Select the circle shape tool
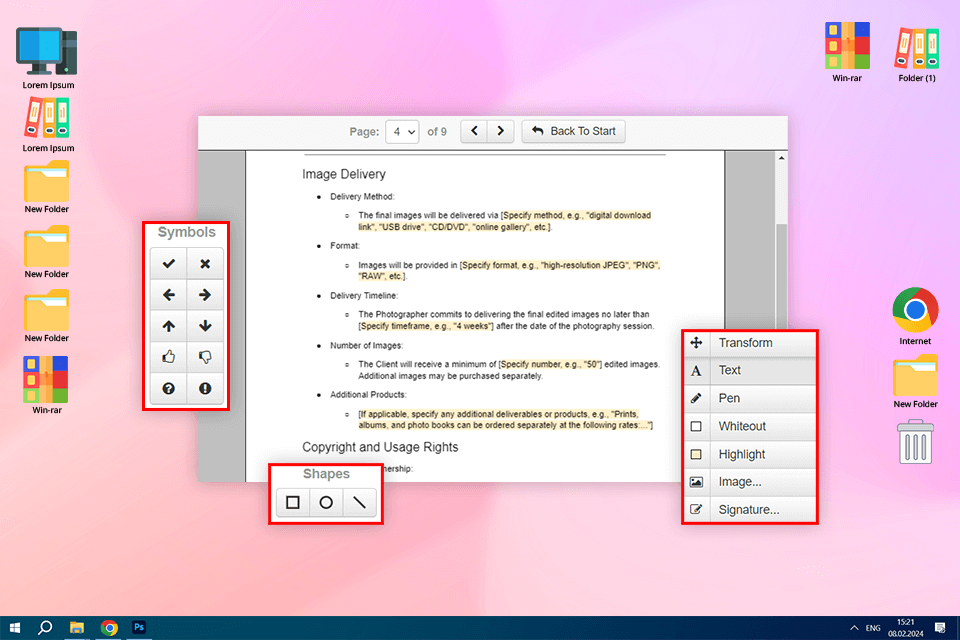The width and height of the screenshot is (960, 640). coord(326,503)
